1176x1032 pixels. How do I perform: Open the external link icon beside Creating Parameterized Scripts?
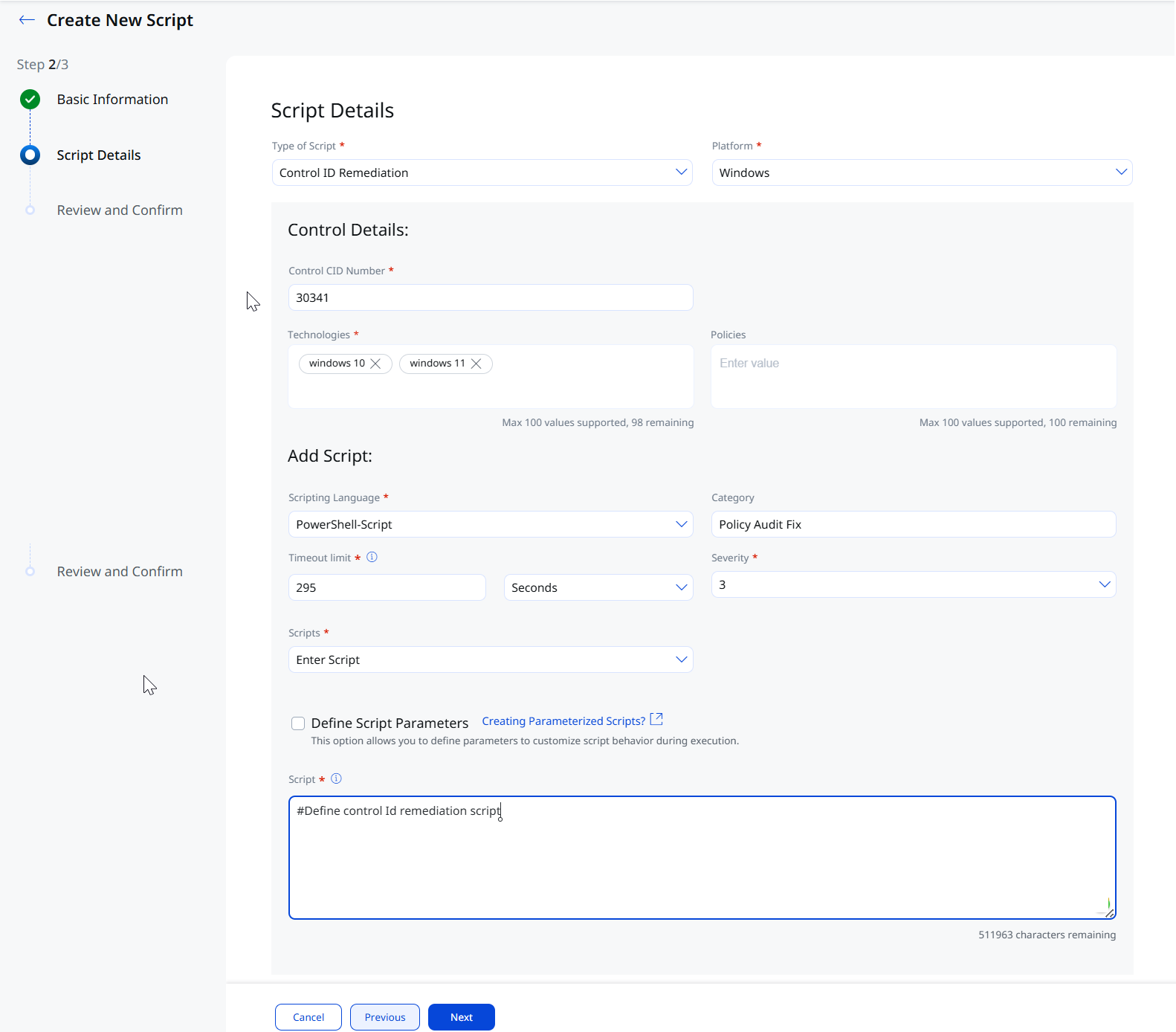click(x=656, y=720)
